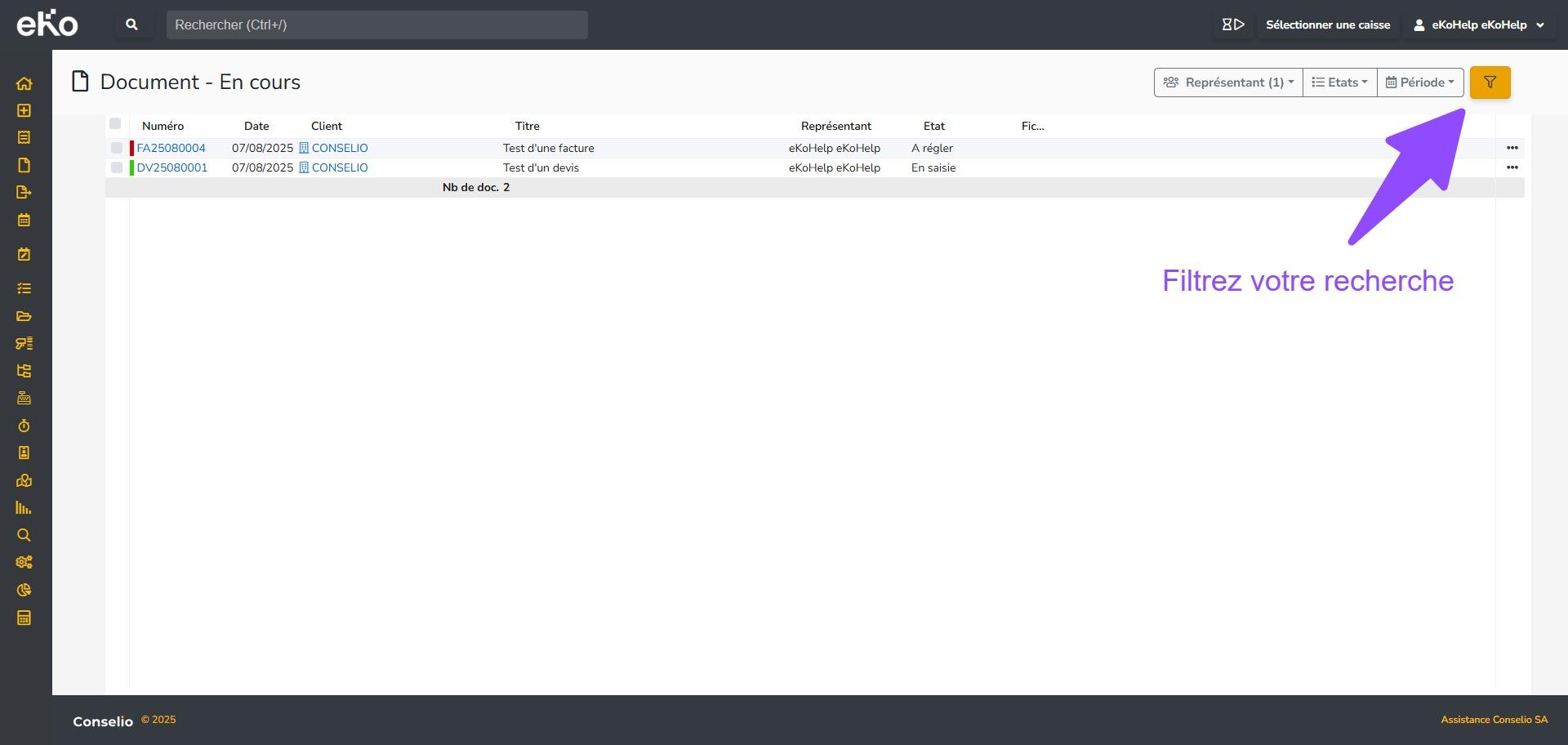Open the eKoHelp eKoHelp user menu
This screenshot has width=1568, height=745.
coord(1478,25)
